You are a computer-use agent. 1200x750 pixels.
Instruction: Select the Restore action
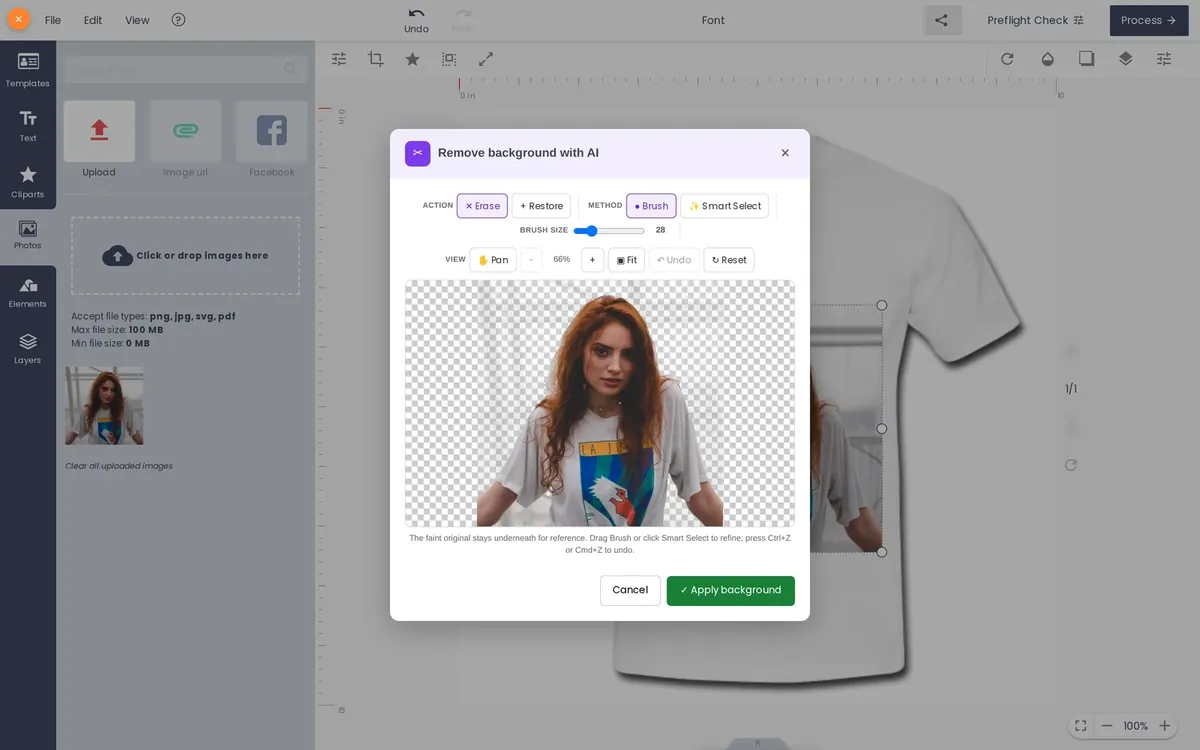[541, 206]
